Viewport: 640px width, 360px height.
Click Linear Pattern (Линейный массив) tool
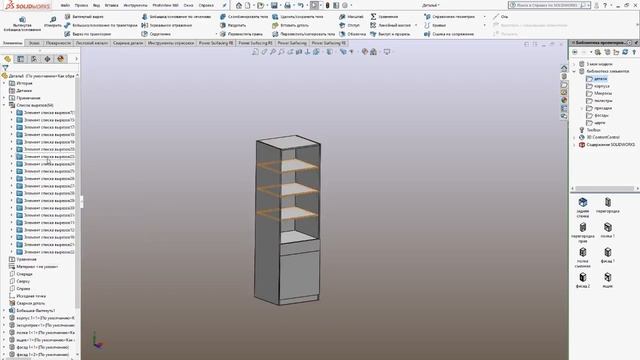[x=391, y=25]
